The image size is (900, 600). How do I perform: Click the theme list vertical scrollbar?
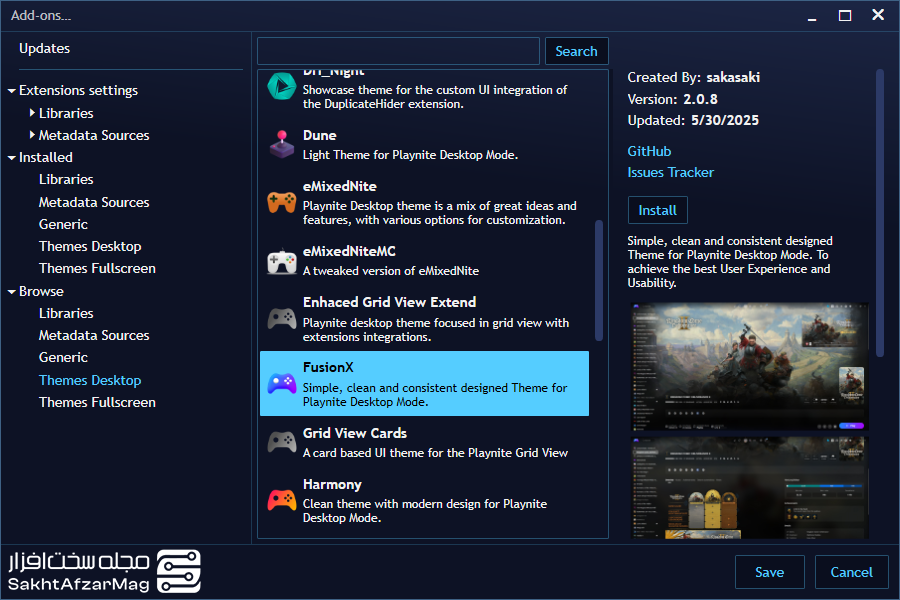click(599, 280)
